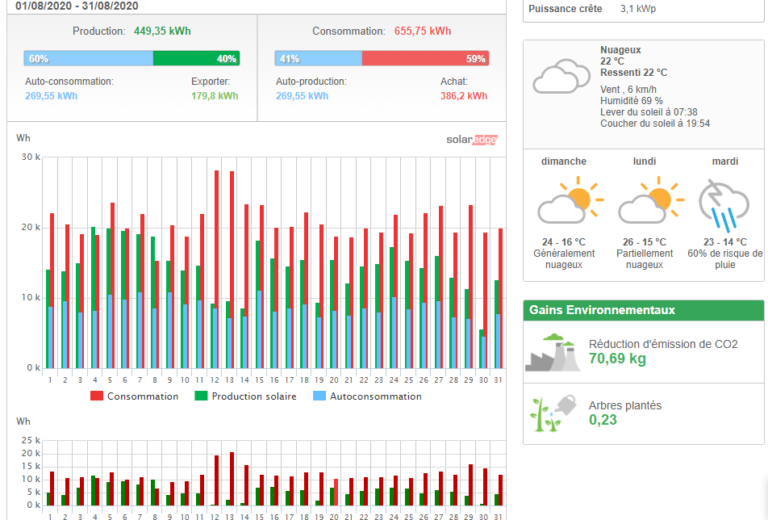
Task: Click mardi thunderstorm rain icon
Action: point(724,205)
